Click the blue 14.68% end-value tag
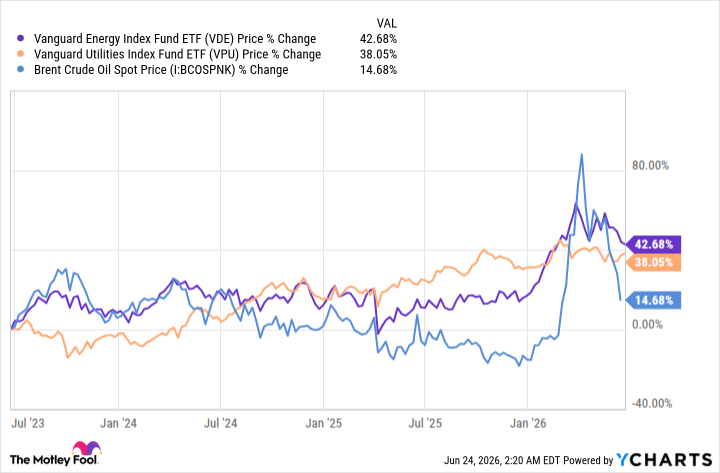The height and width of the screenshot is (473, 720). pos(653,300)
